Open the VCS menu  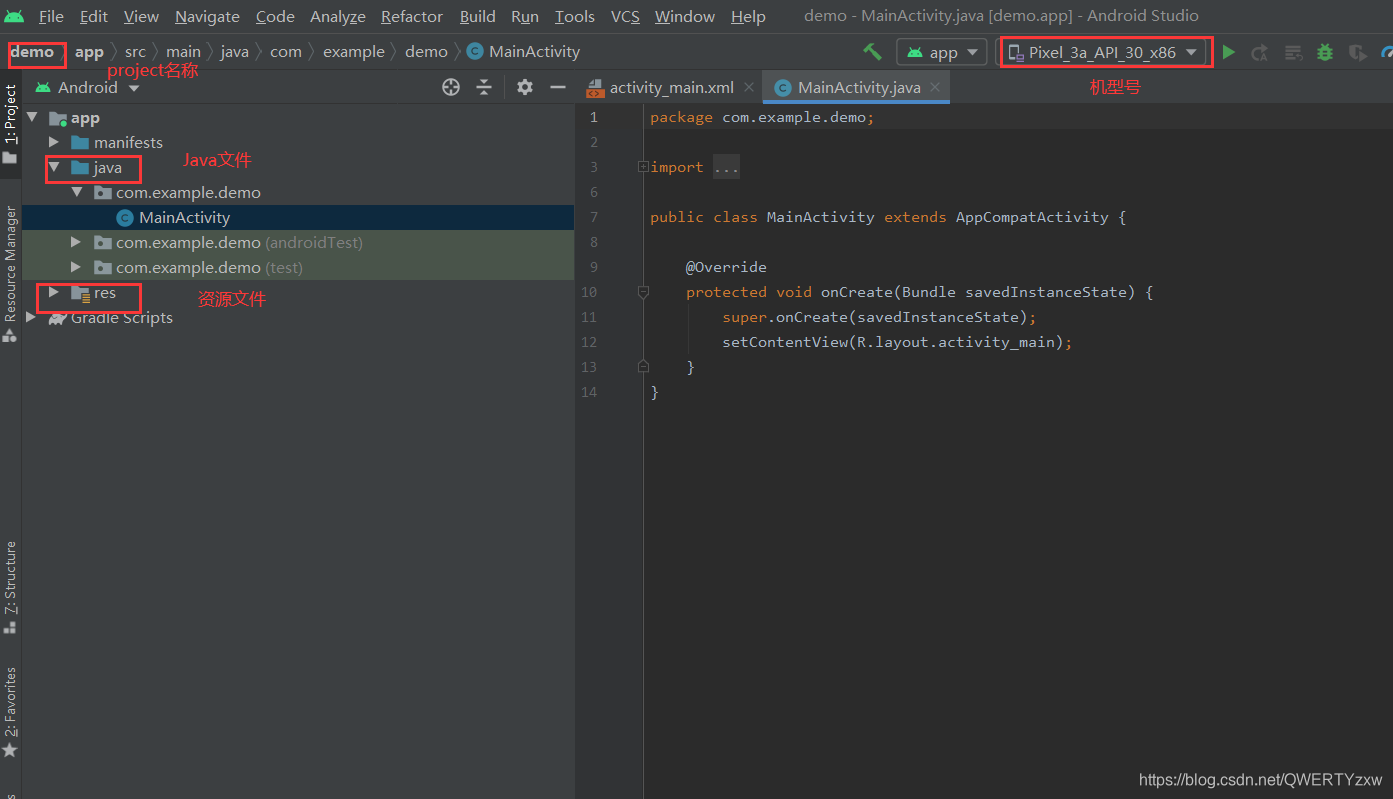pyautogui.click(x=626, y=16)
